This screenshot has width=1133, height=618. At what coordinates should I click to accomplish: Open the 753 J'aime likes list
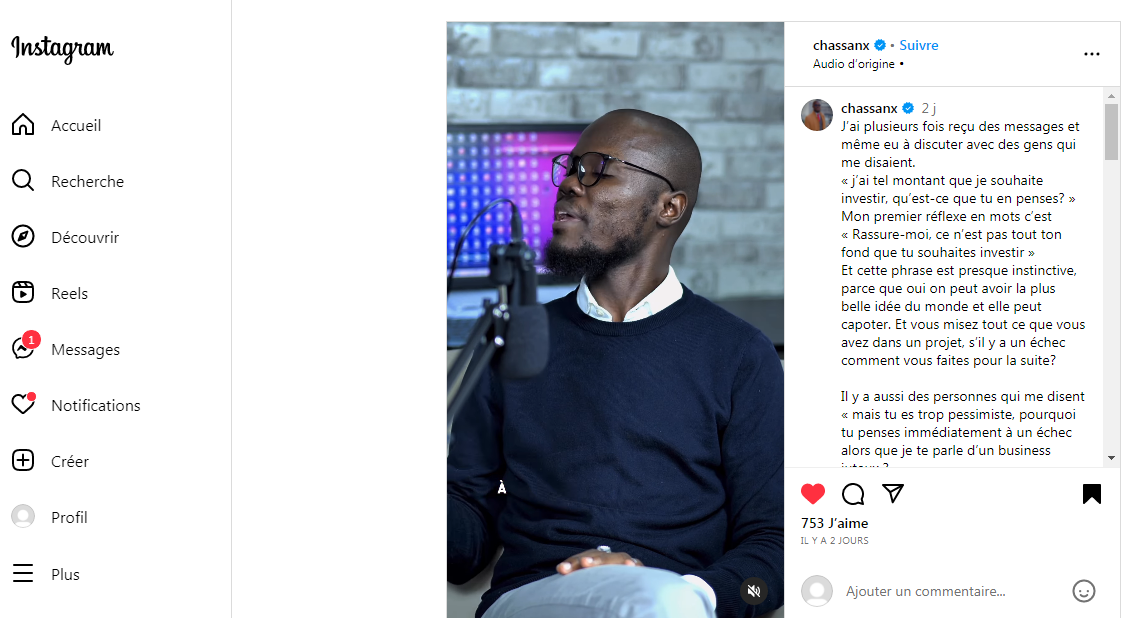tap(835, 523)
